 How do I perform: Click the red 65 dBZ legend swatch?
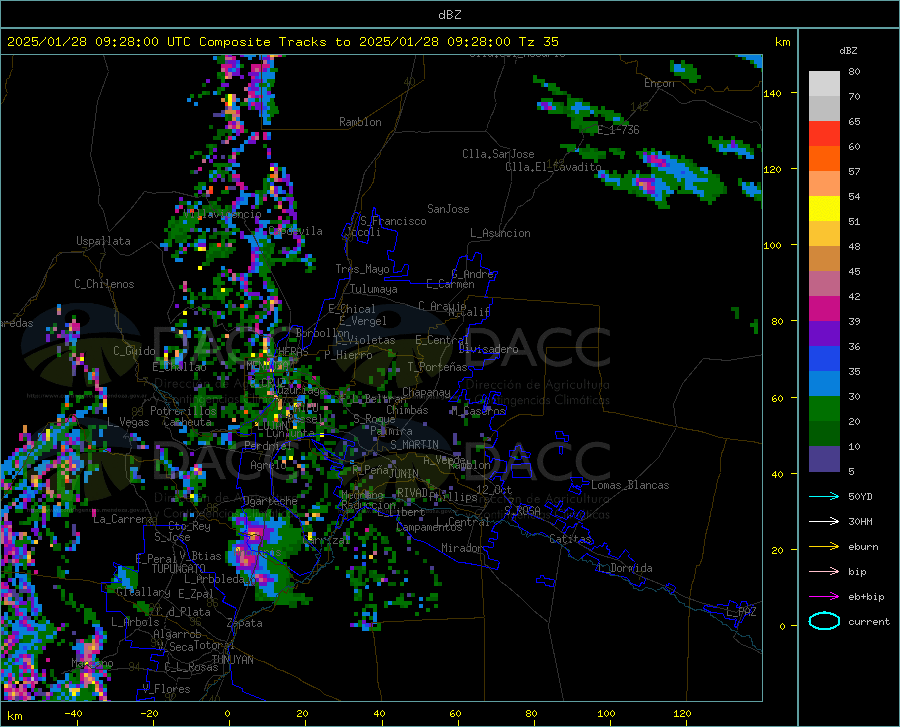pyautogui.click(x=824, y=134)
